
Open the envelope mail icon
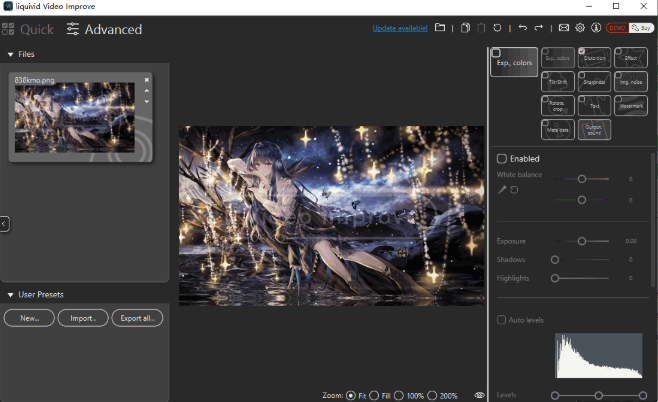coord(564,28)
